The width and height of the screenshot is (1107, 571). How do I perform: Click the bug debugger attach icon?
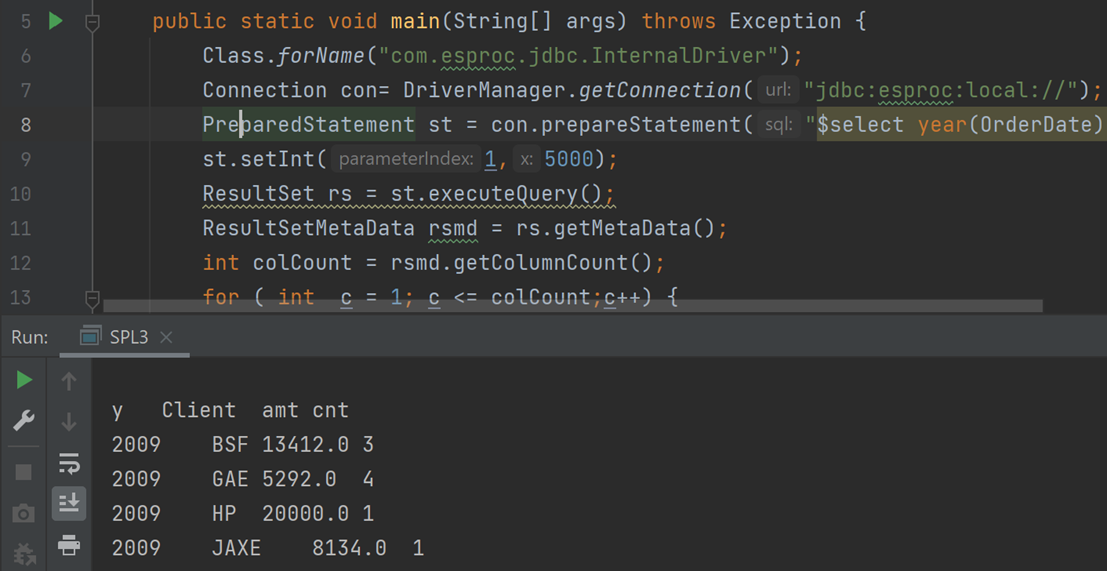24,553
